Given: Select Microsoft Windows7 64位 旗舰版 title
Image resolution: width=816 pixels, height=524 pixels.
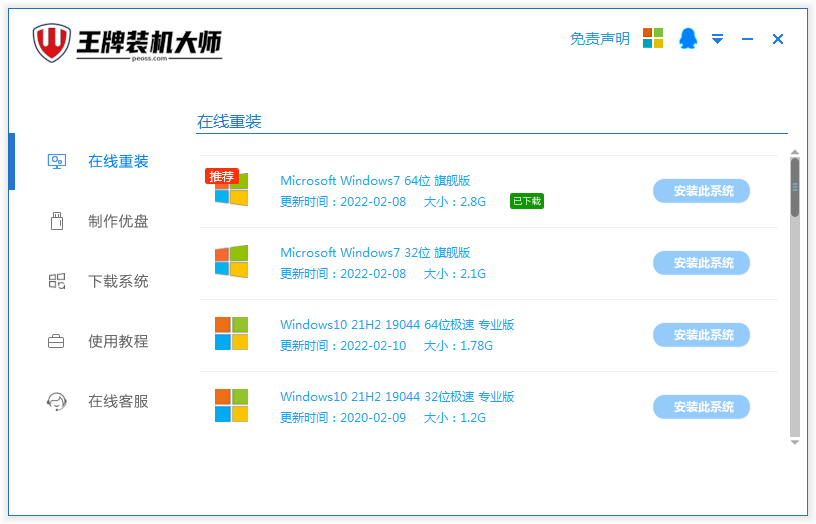Looking at the screenshot, I should pyautogui.click(x=375, y=181).
